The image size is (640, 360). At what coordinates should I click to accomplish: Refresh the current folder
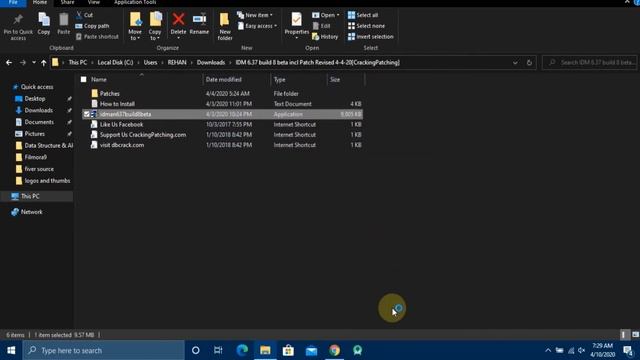pyautogui.click(x=529, y=62)
